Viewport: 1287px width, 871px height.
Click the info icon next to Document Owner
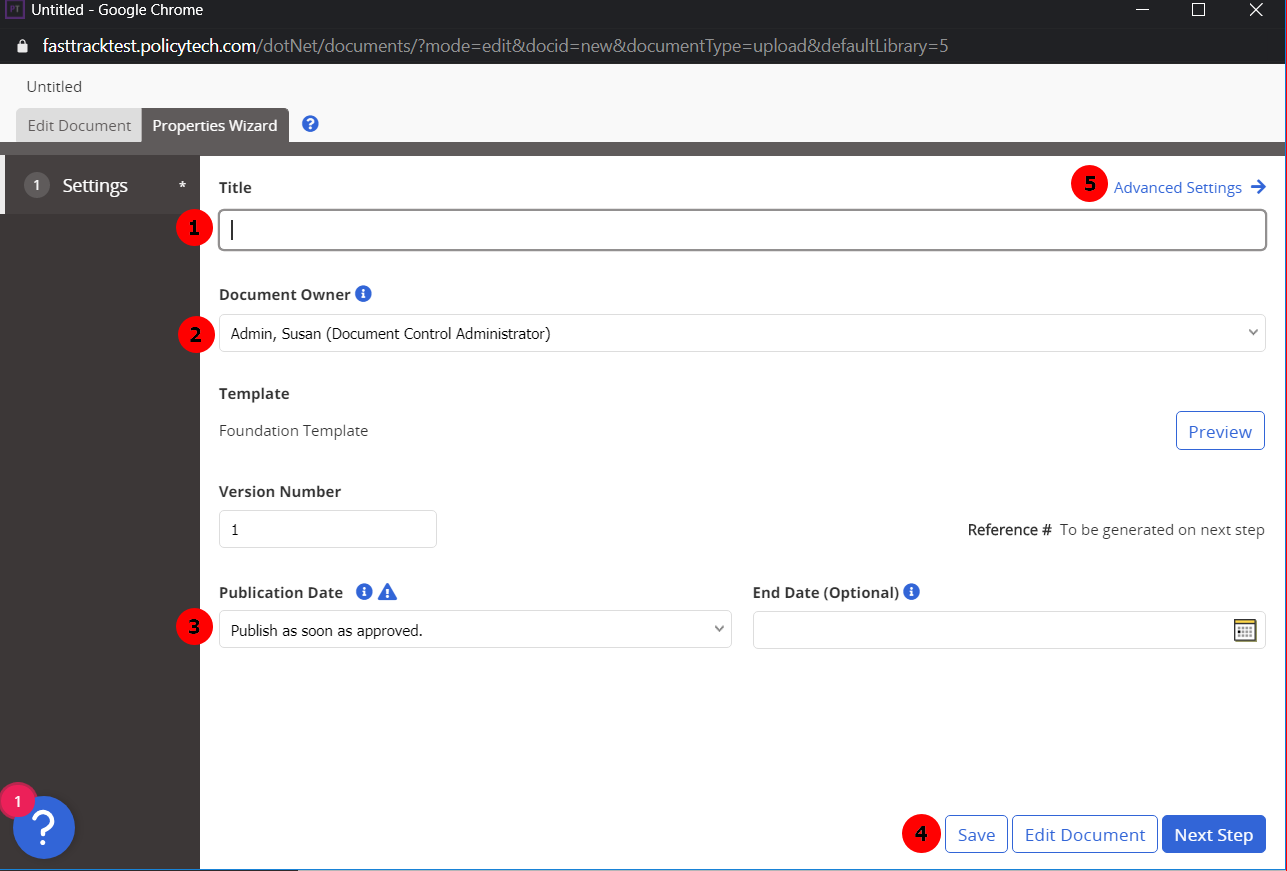click(364, 293)
